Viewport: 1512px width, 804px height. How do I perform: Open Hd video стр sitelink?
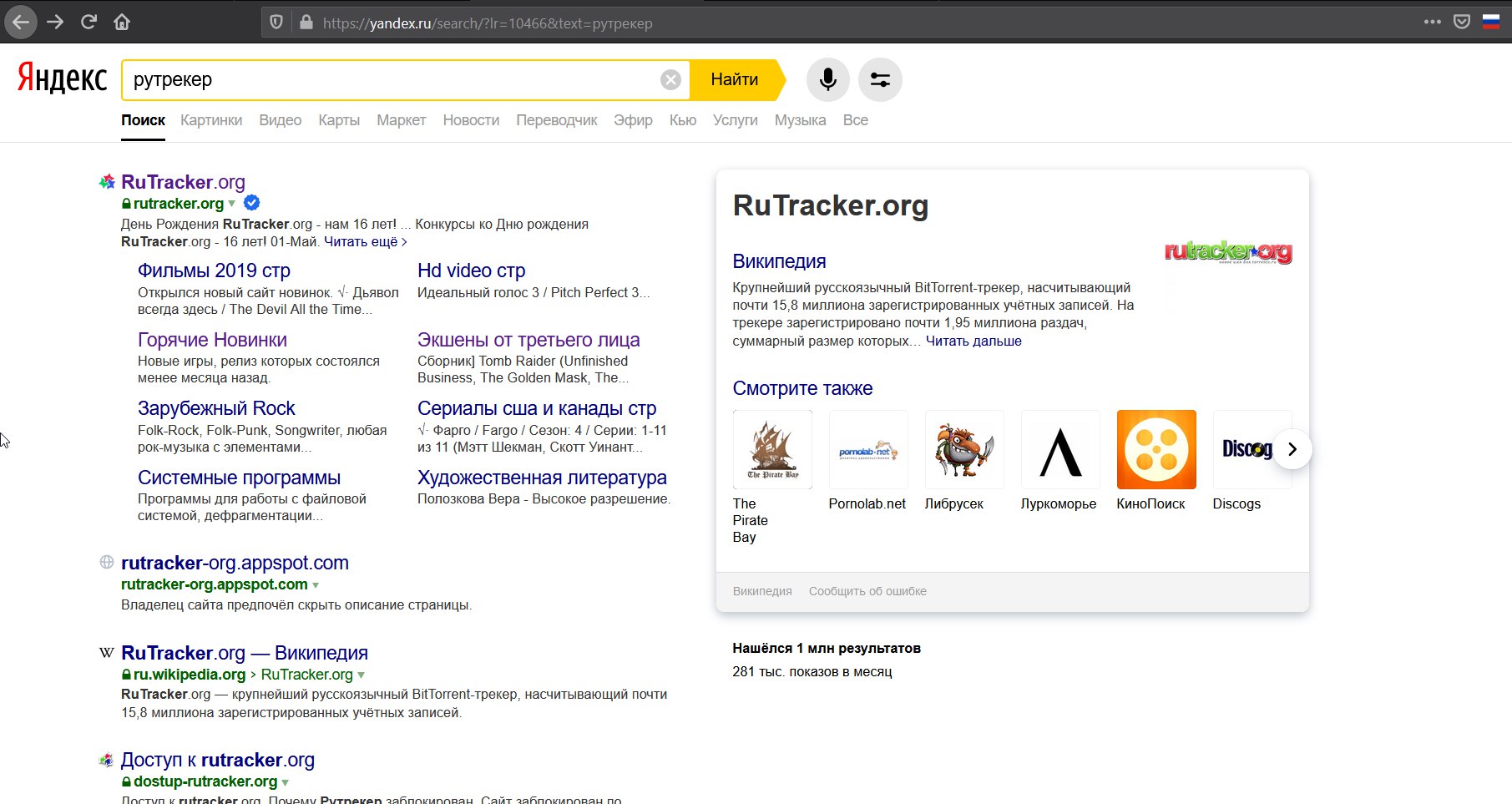coord(471,271)
